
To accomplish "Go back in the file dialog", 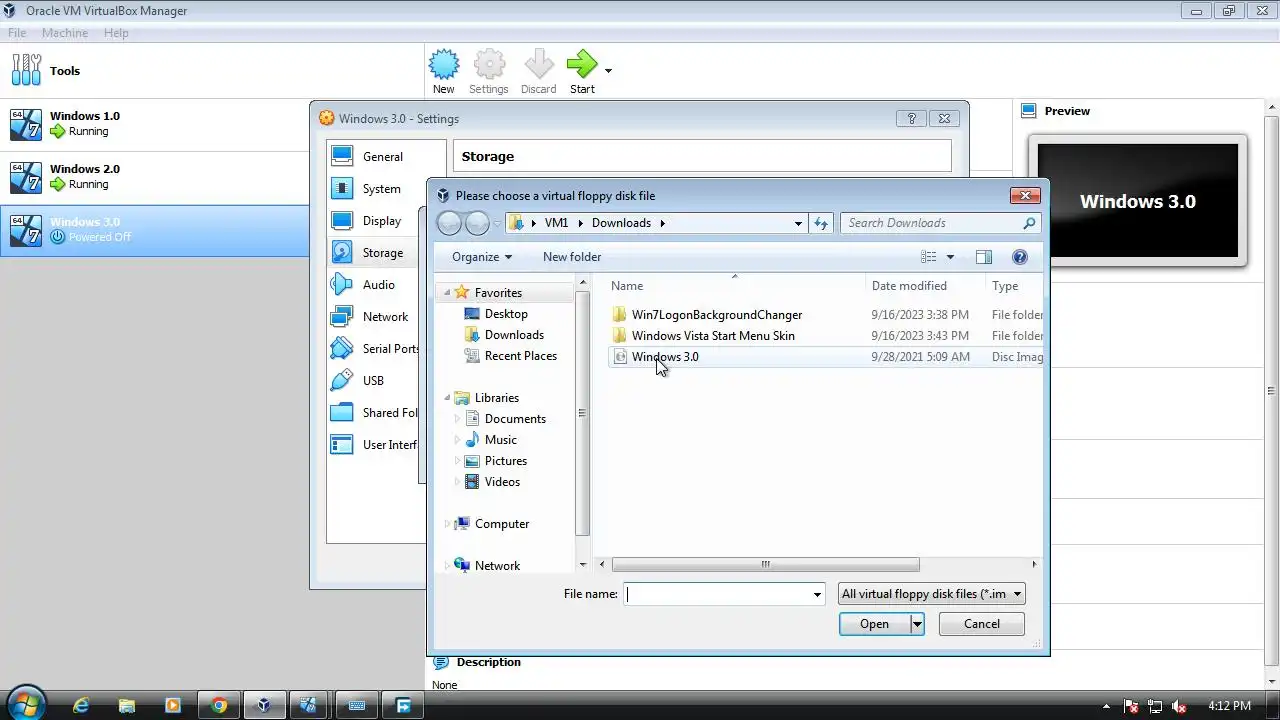I will tap(450, 223).
